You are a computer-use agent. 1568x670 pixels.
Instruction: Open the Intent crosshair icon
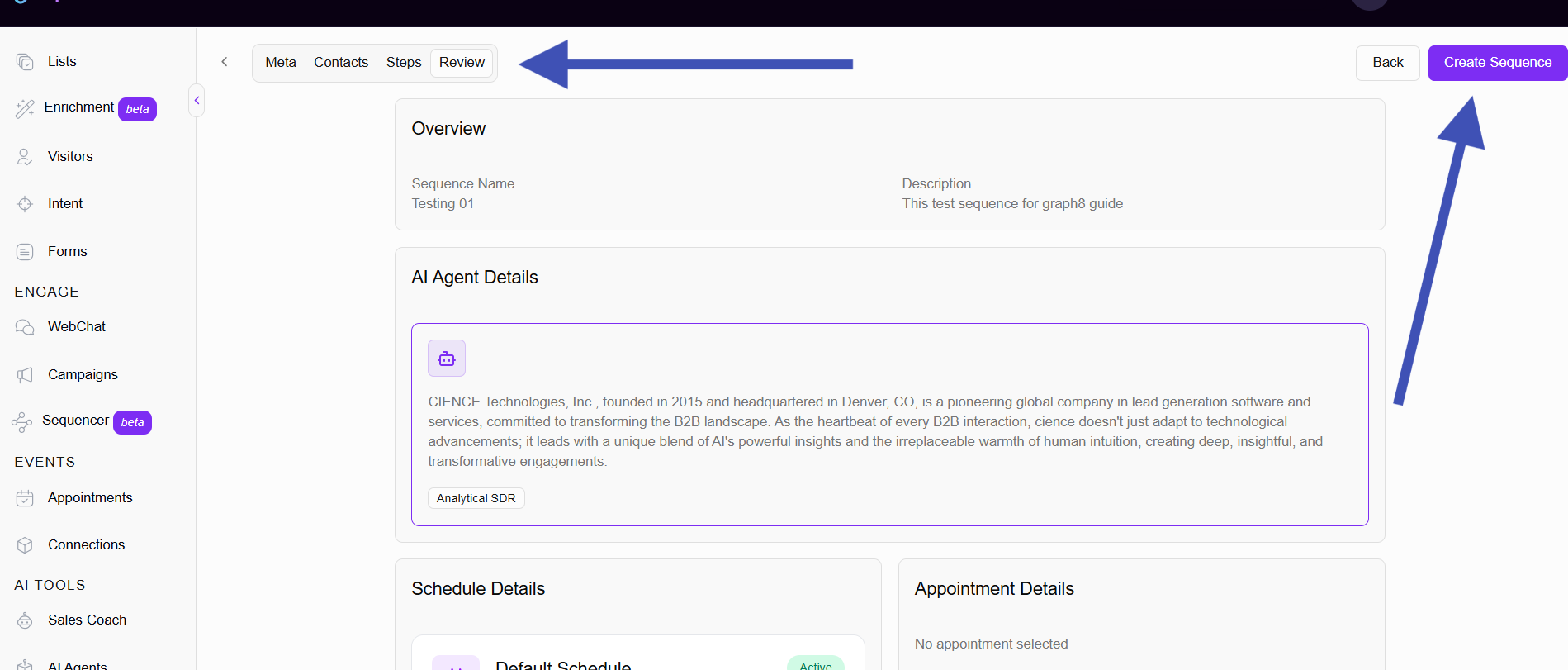[x=25, y=204]
